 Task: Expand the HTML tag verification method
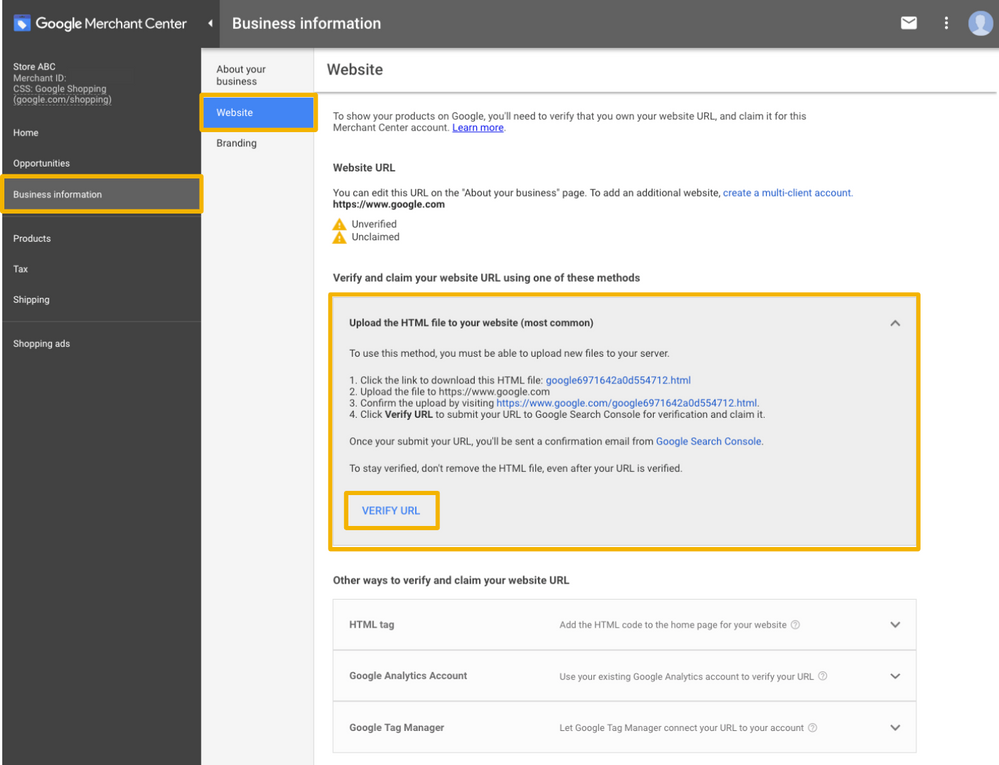coord(895,625)
